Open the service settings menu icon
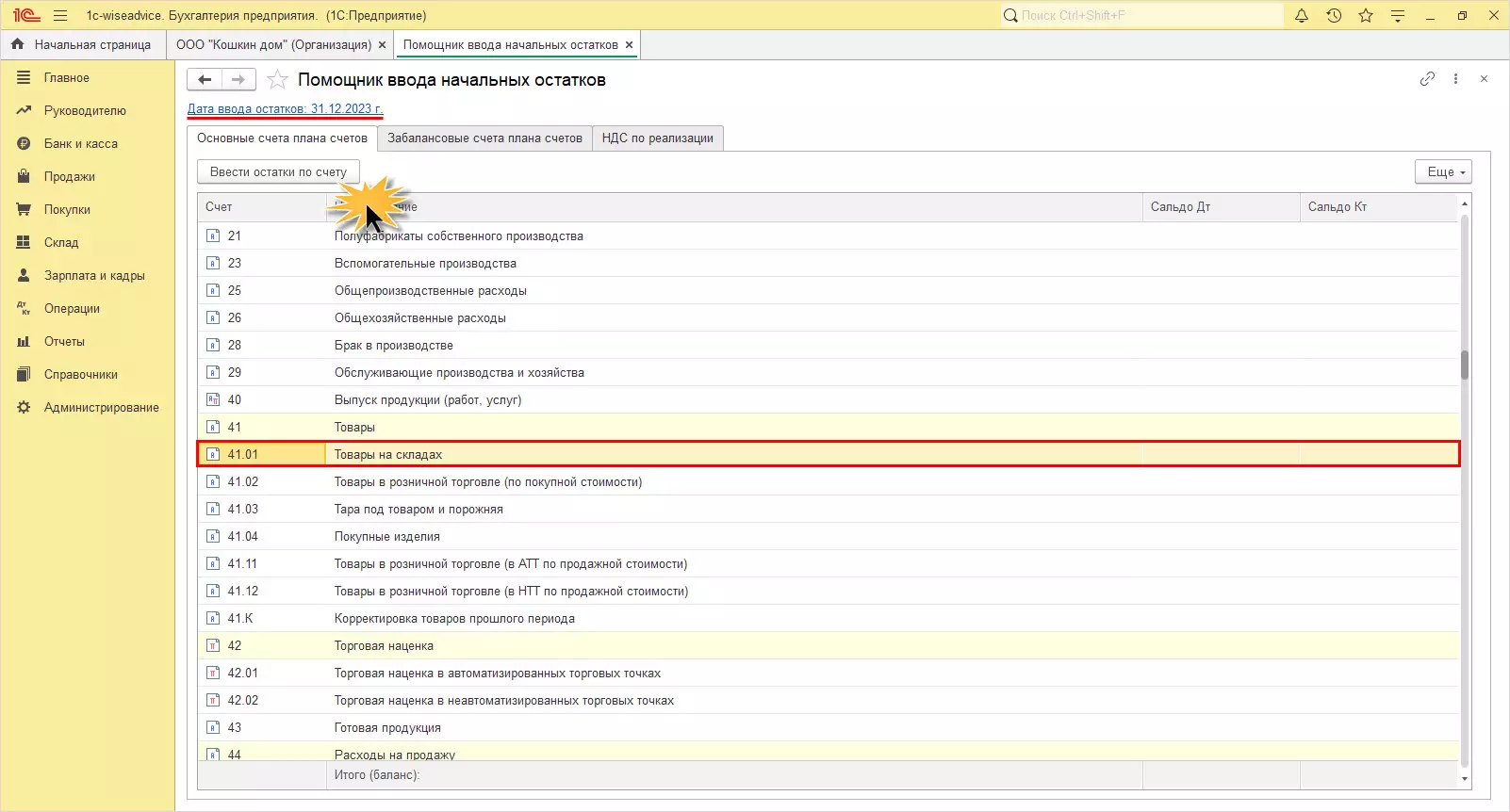Image resolution: width=1510 pixels, height=812 pixels. pyautogui.click(x=1398, y=16)
